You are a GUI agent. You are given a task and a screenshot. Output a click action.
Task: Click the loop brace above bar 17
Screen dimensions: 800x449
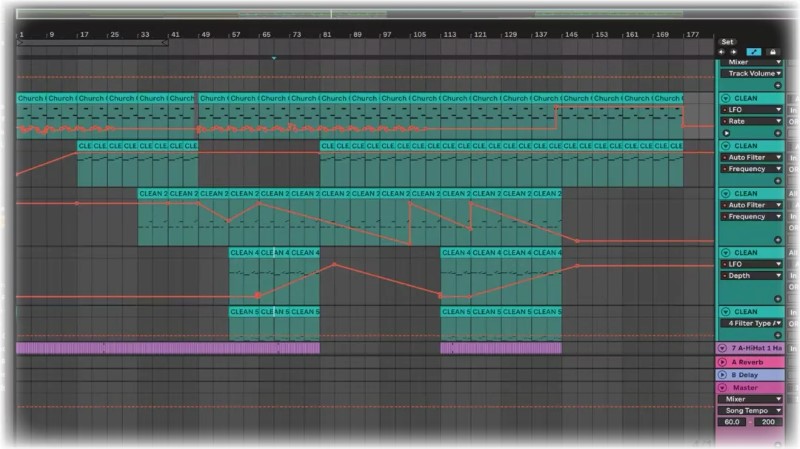[x=92, y=43]
